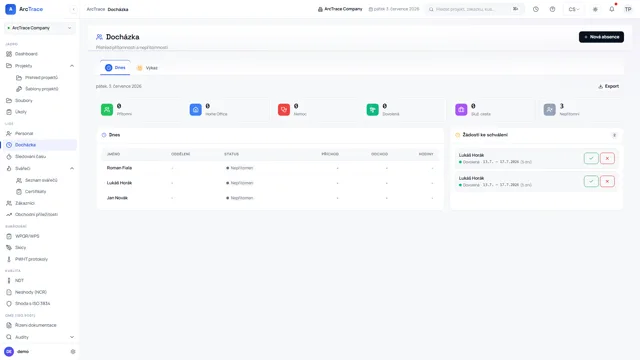Click the green Dovolená stat icon
Image resolution: width=640 pixels, height=360 pixels.
373,109
